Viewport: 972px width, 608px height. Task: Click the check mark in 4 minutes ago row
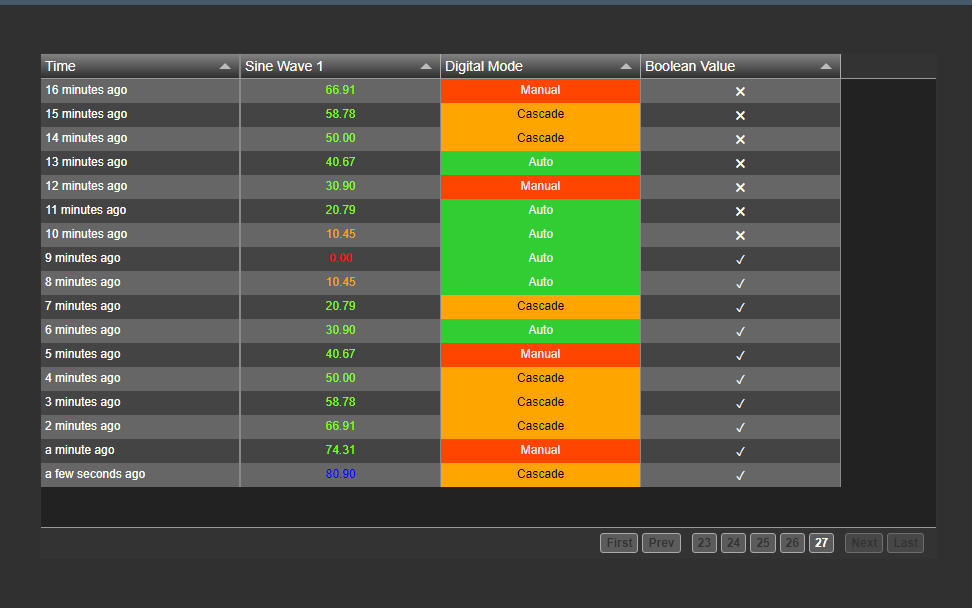[740, 379]
